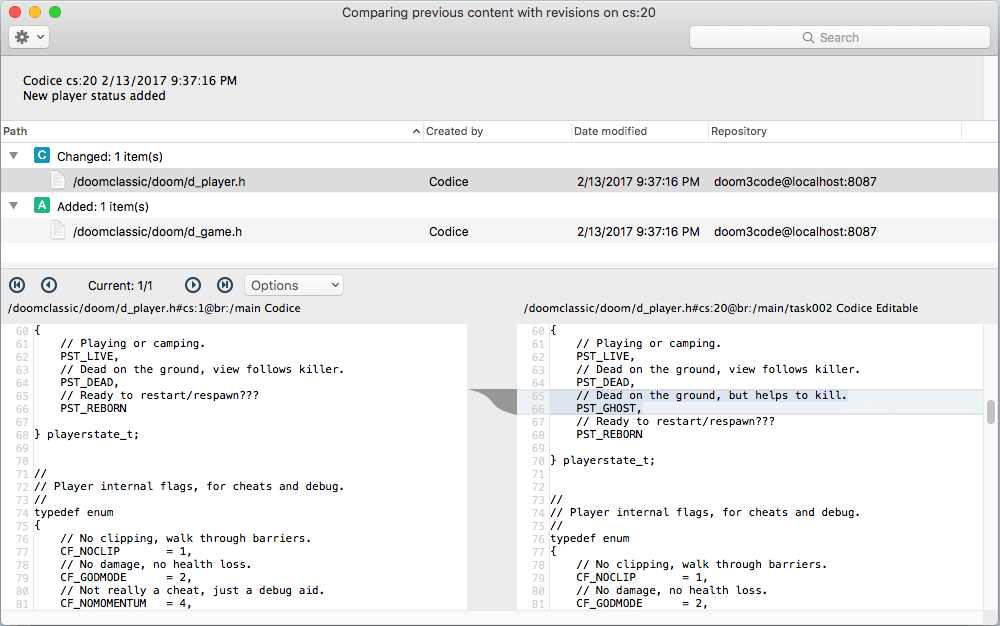This screenshot has width=1000, height=626.
Task: Click 'PST_LIVE,' in the right pane
Action: pos(605,356)
